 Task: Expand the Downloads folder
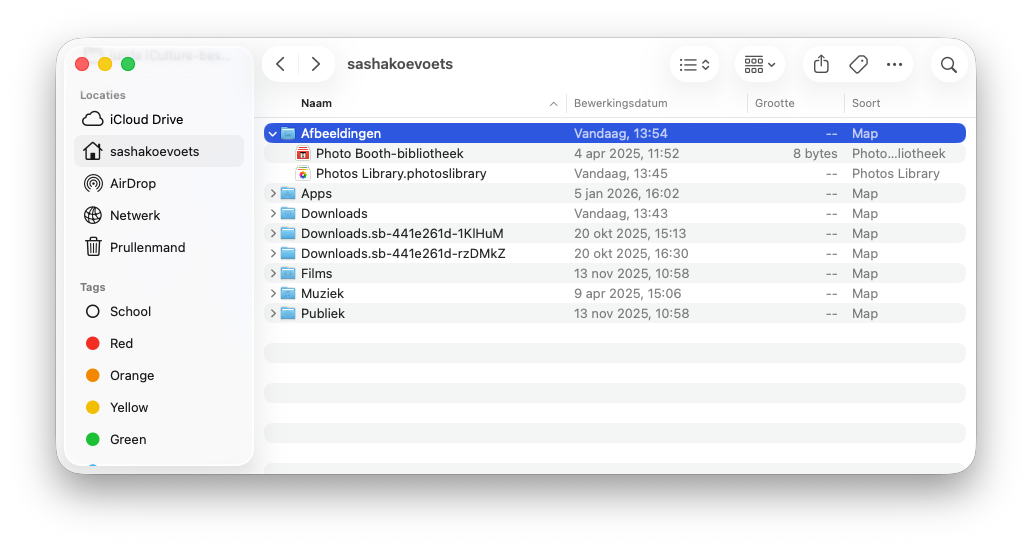[x=273, y=213]
